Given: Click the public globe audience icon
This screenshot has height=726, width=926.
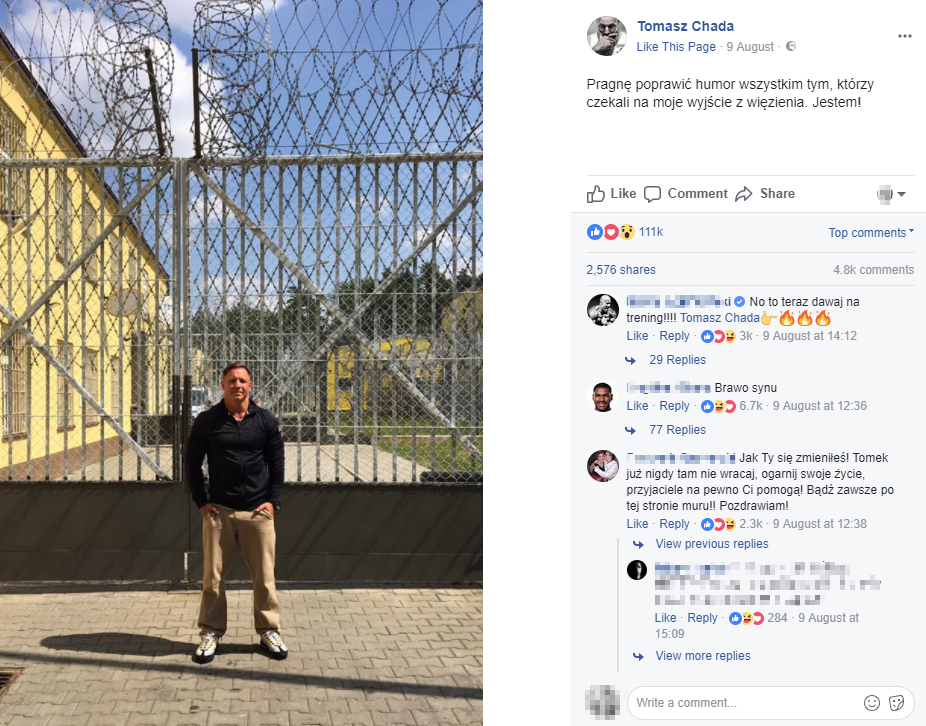Looking at the screenshot, I should click(x=791, y=46).
